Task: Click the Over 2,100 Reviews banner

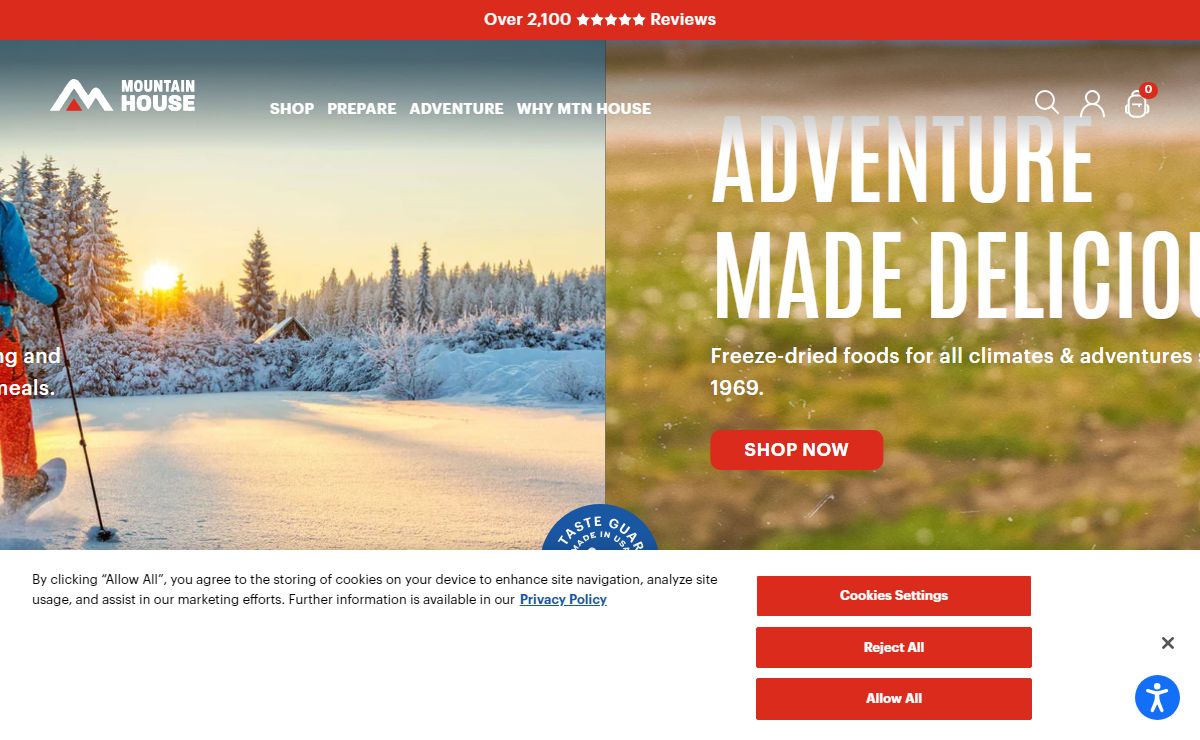Action: [x=600, y=19]
